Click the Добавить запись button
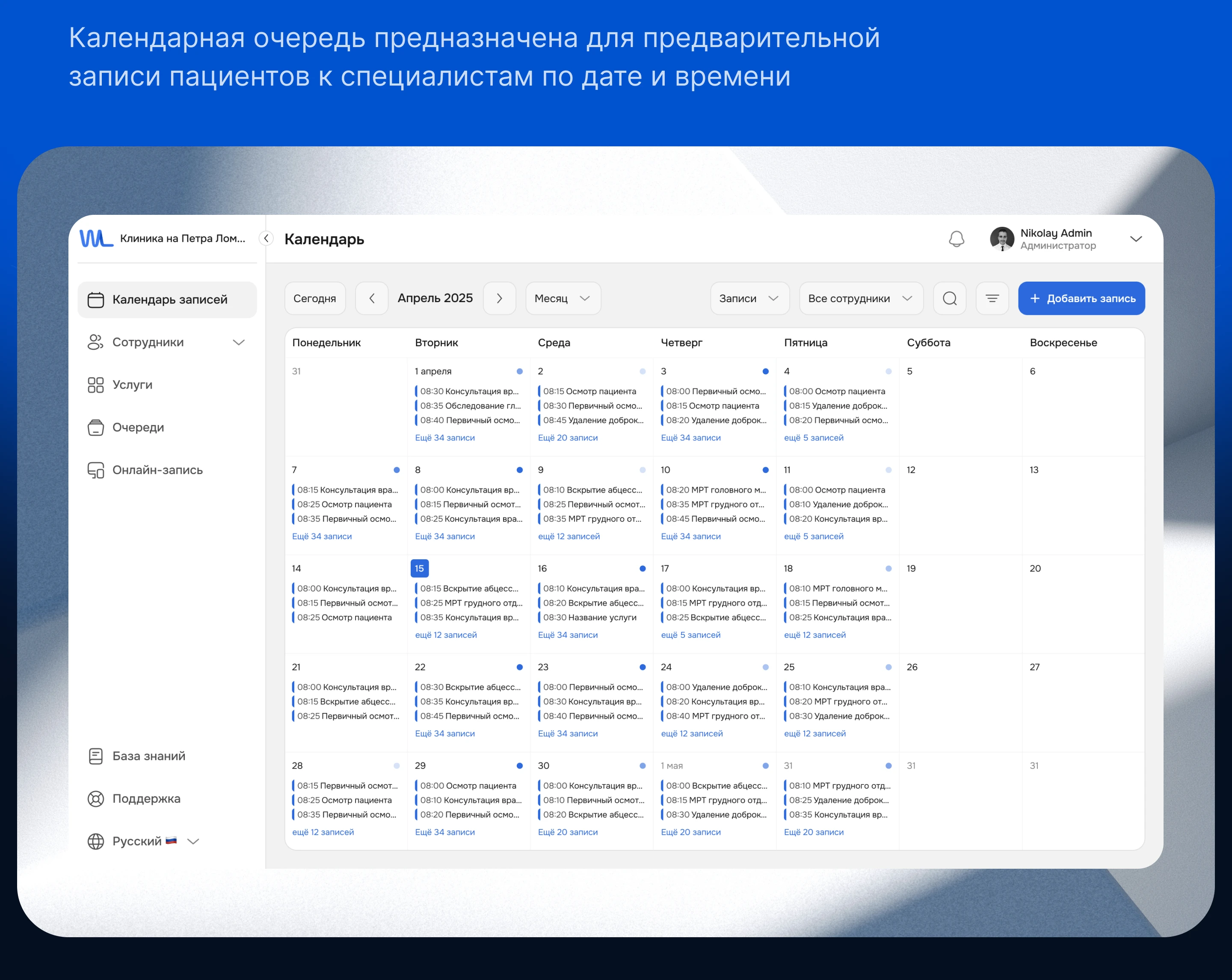This screenshot has height=980, width=1232. (x=1081, y=298)
